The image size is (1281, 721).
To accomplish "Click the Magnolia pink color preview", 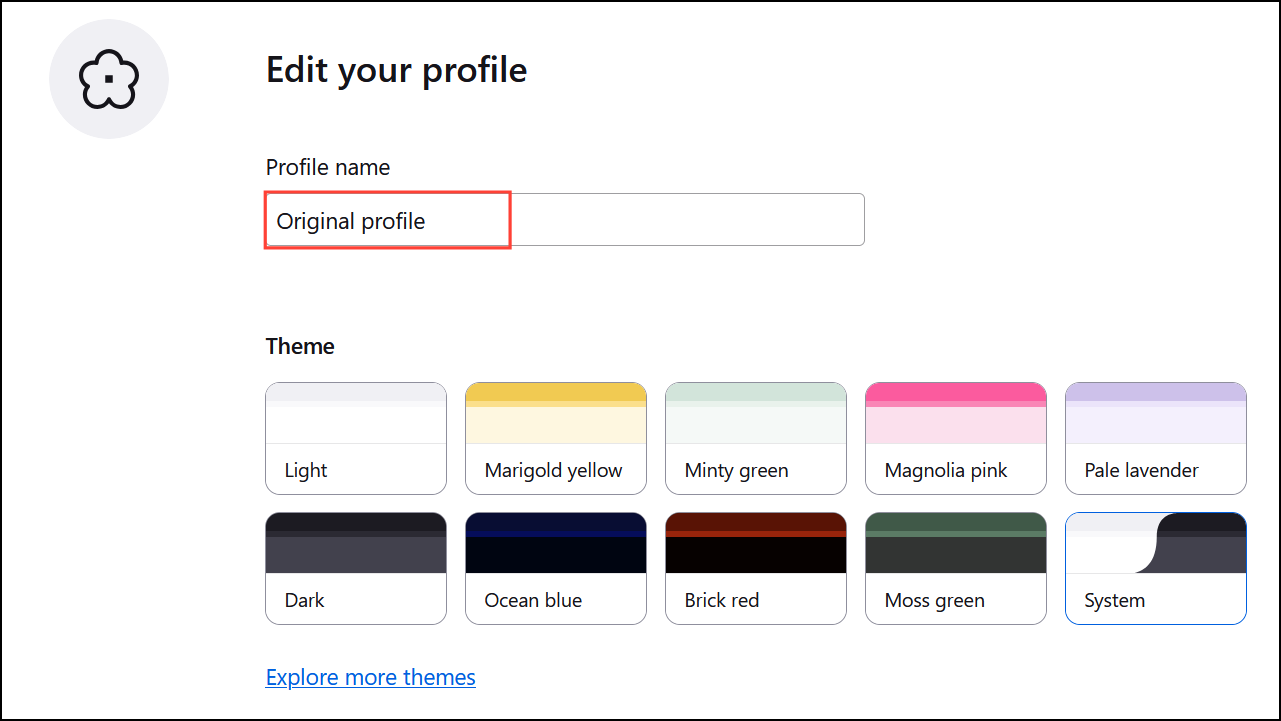I will pos(955,413).
